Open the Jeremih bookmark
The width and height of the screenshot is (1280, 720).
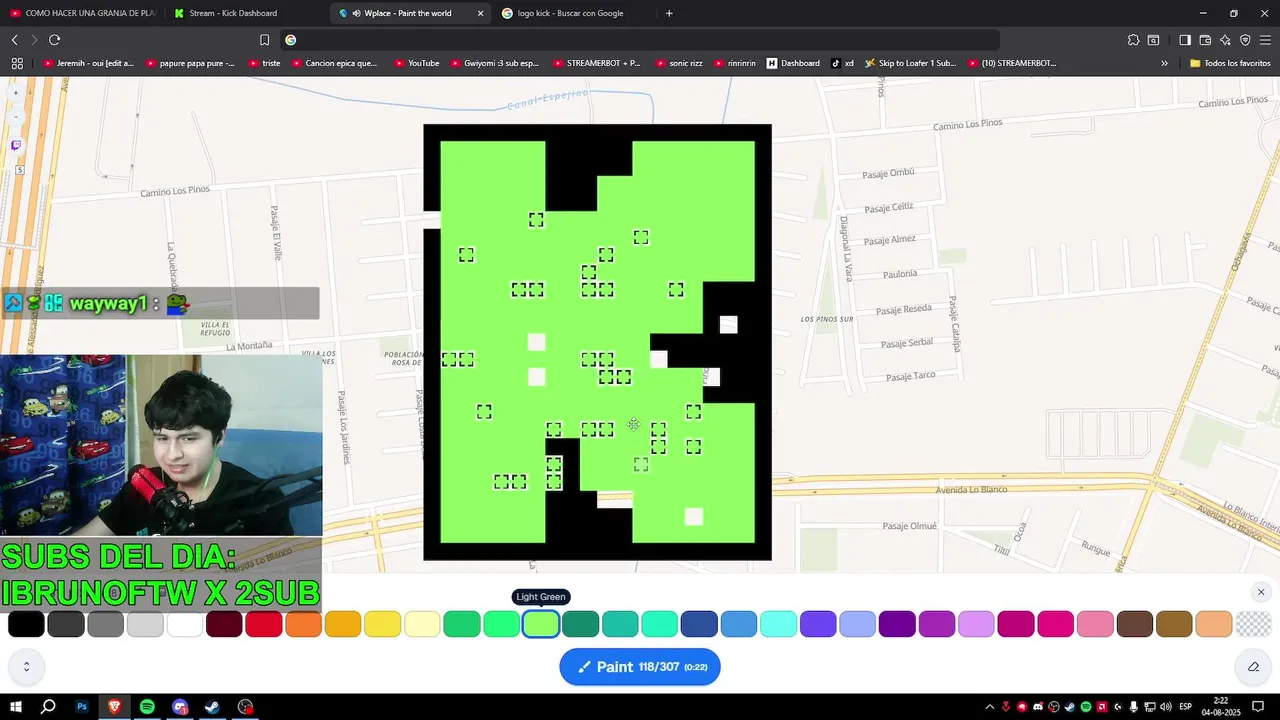coord(89,63)
